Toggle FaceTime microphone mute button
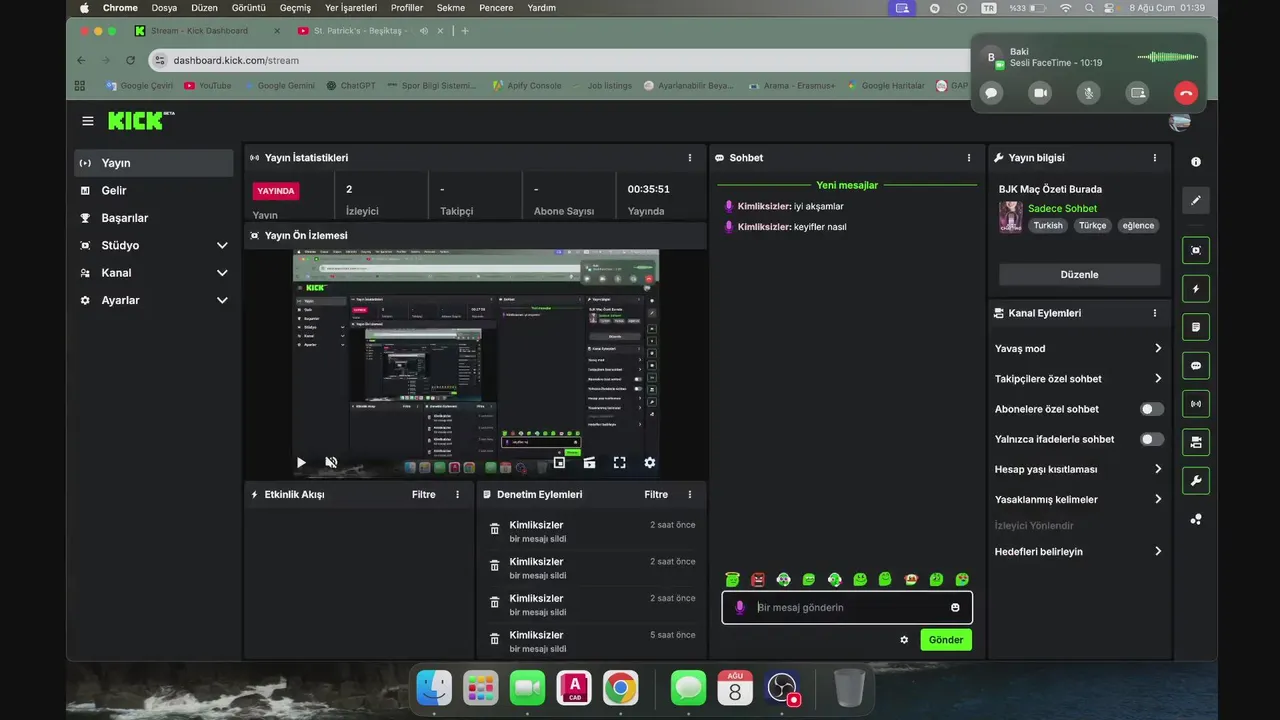The width and height of the screenshot is (1280, 720). click(x=1089, y=93)
